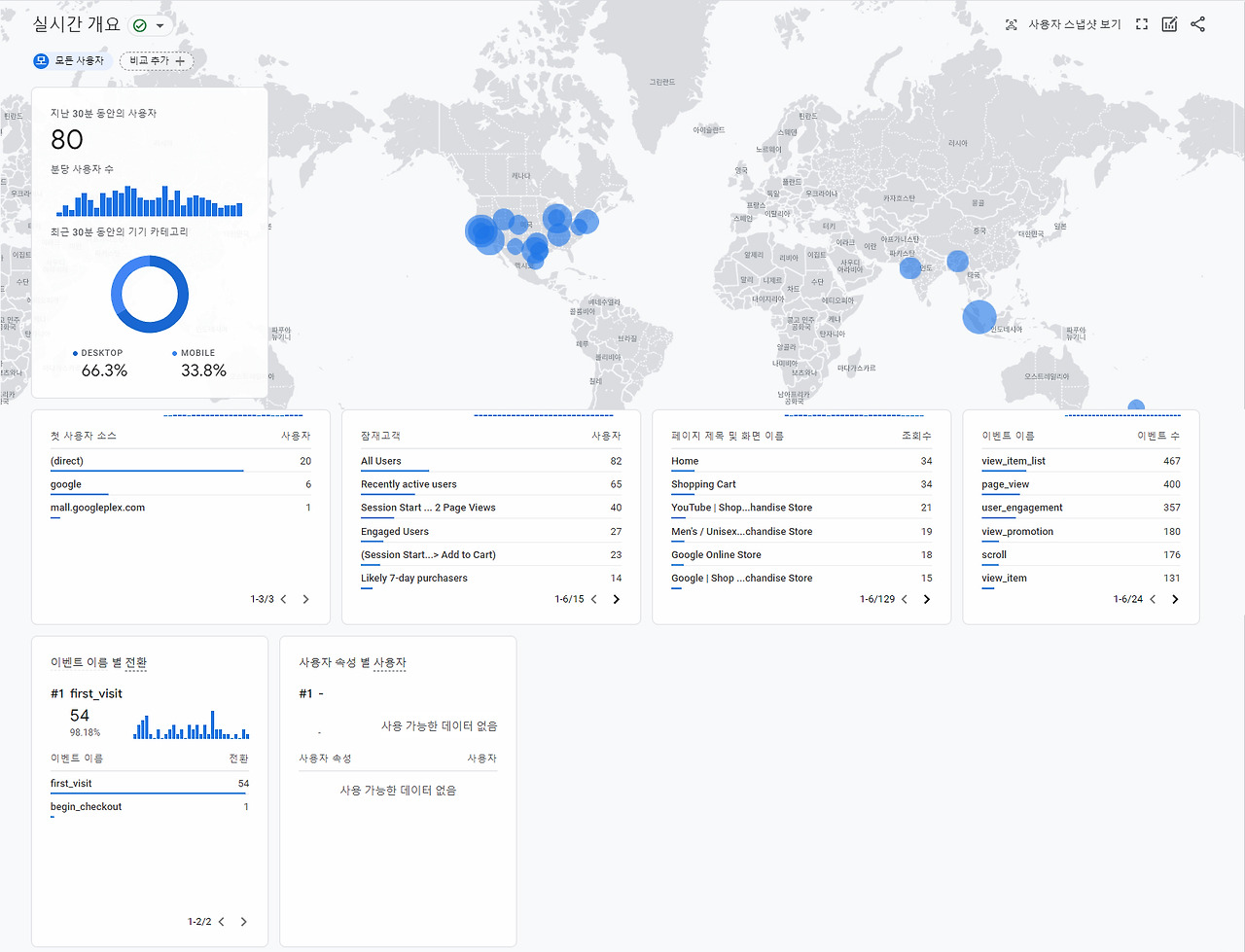Select Engaged Users audience row

click(x=491, y=532)
